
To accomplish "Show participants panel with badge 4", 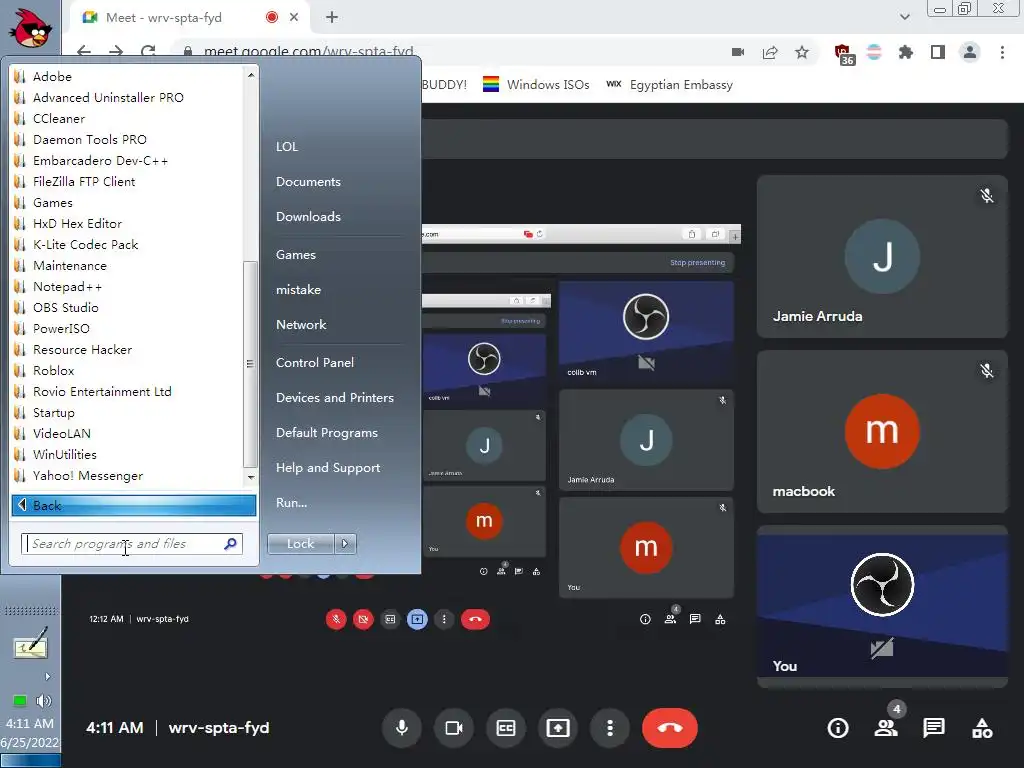I will tap(886, 728).
